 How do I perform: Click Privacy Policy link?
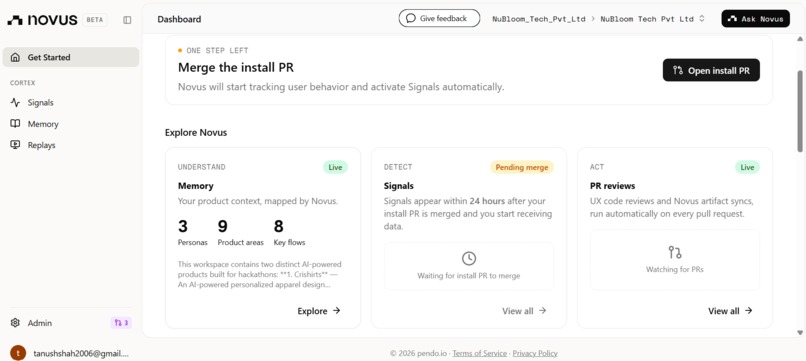point(535,353)
